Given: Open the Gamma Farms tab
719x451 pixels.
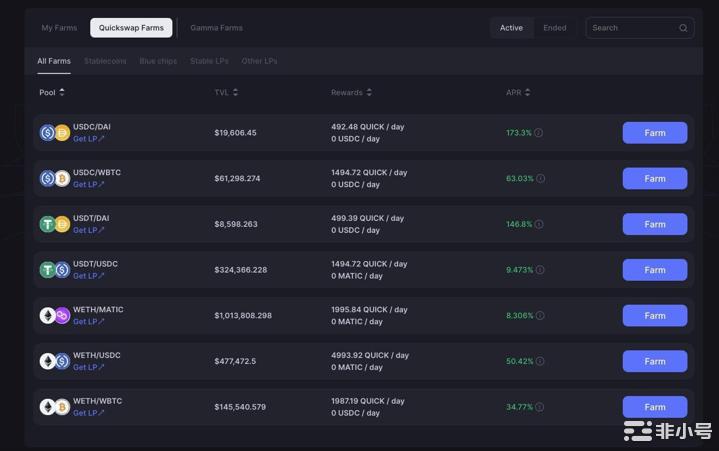Looking at the screenshot, I should pos(216,28).
